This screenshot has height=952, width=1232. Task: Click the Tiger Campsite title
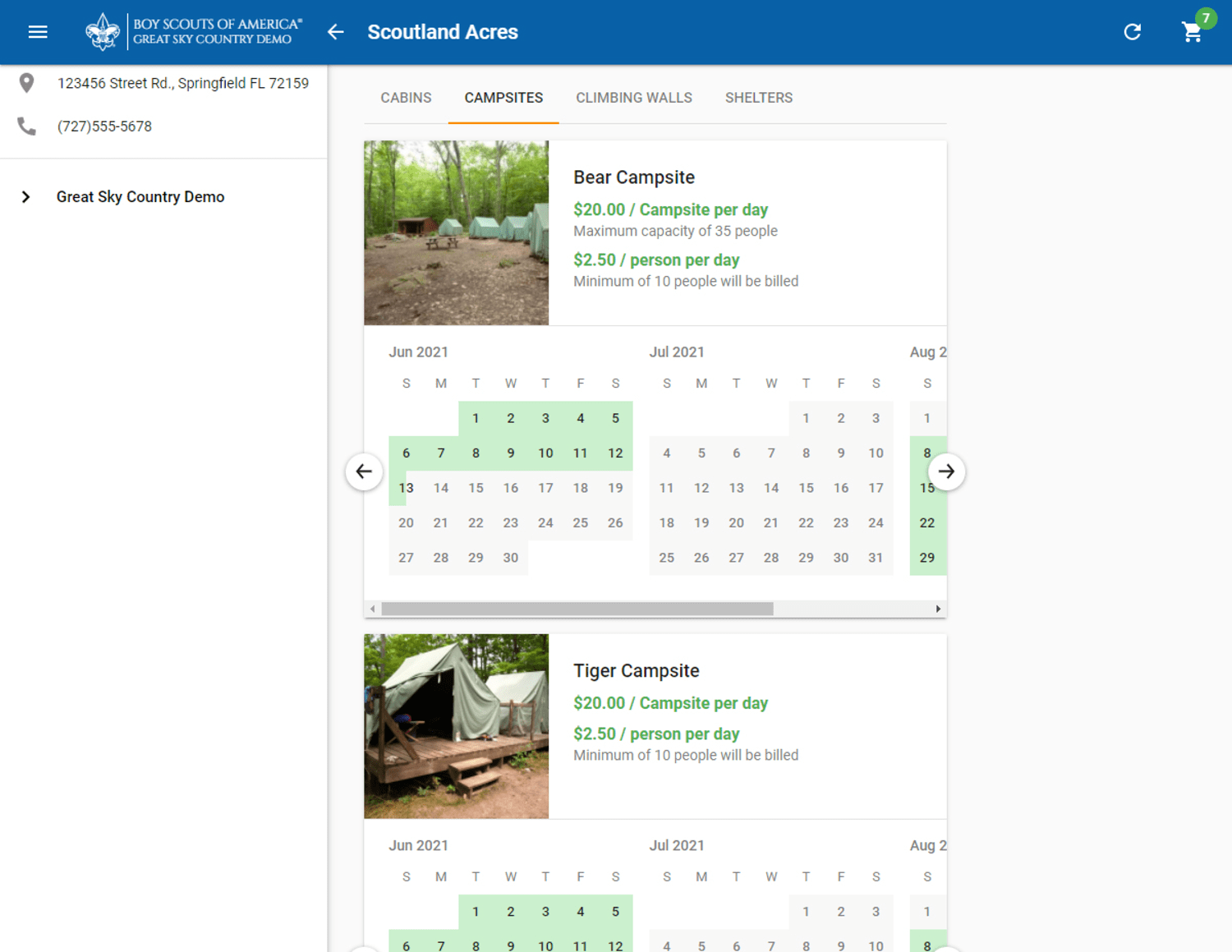point(637,671)
